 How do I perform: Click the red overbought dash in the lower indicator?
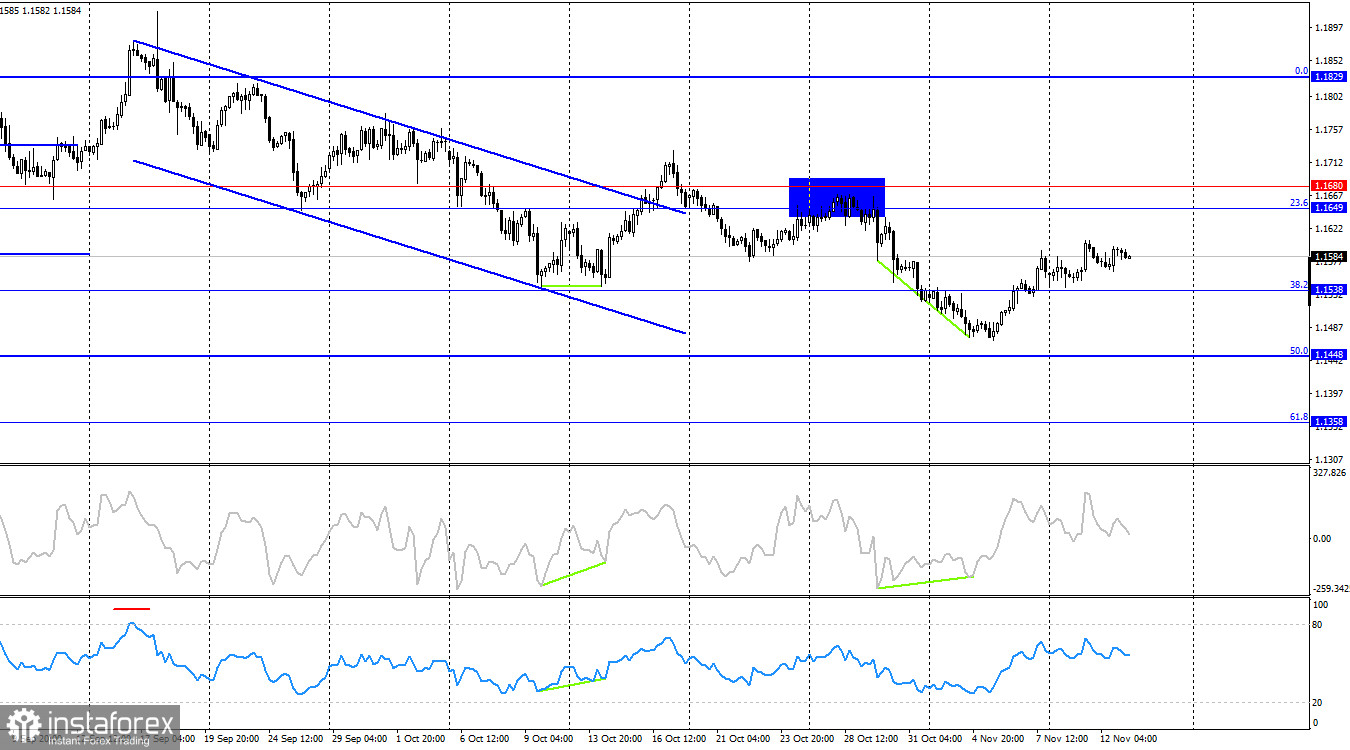(131, 607)
